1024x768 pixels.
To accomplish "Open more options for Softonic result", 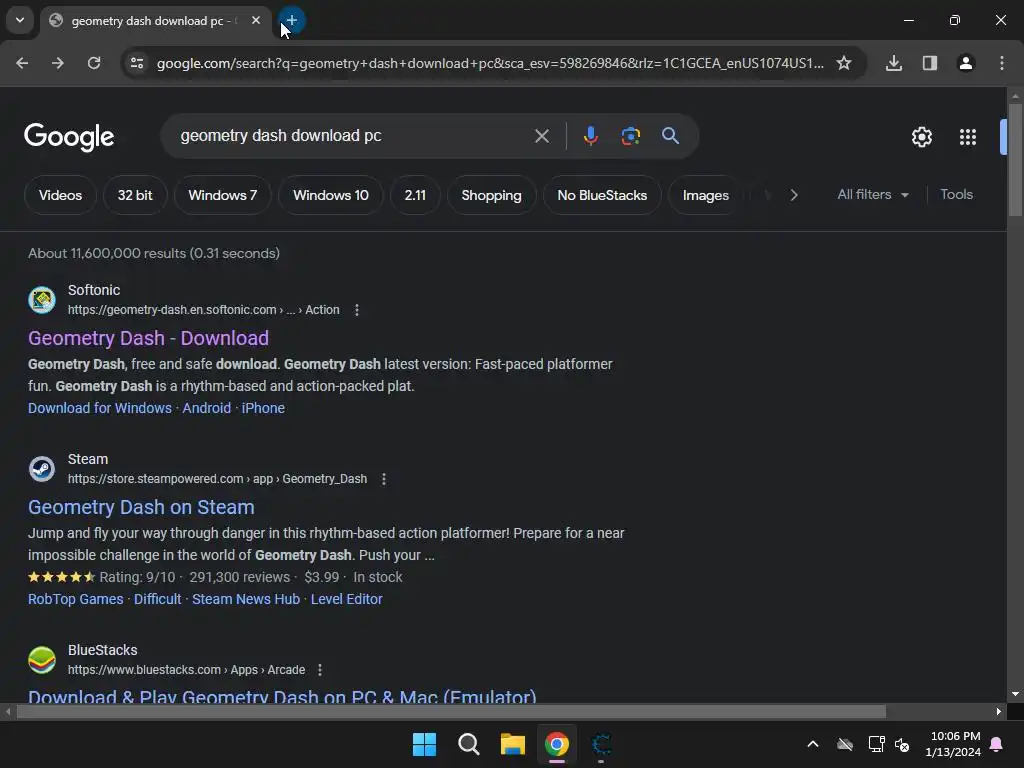I will pos(357,310).
